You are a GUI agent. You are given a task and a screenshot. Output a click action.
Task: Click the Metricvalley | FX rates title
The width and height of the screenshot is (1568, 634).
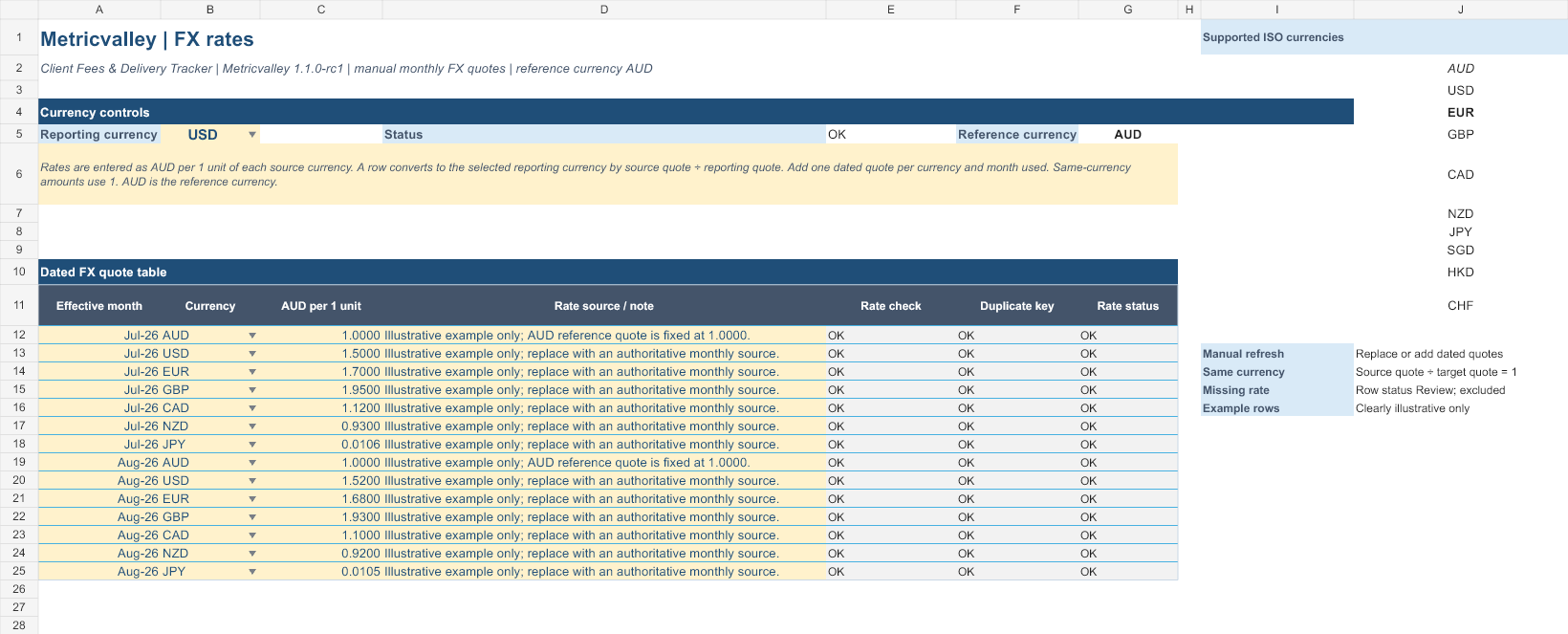coord(147,39)
